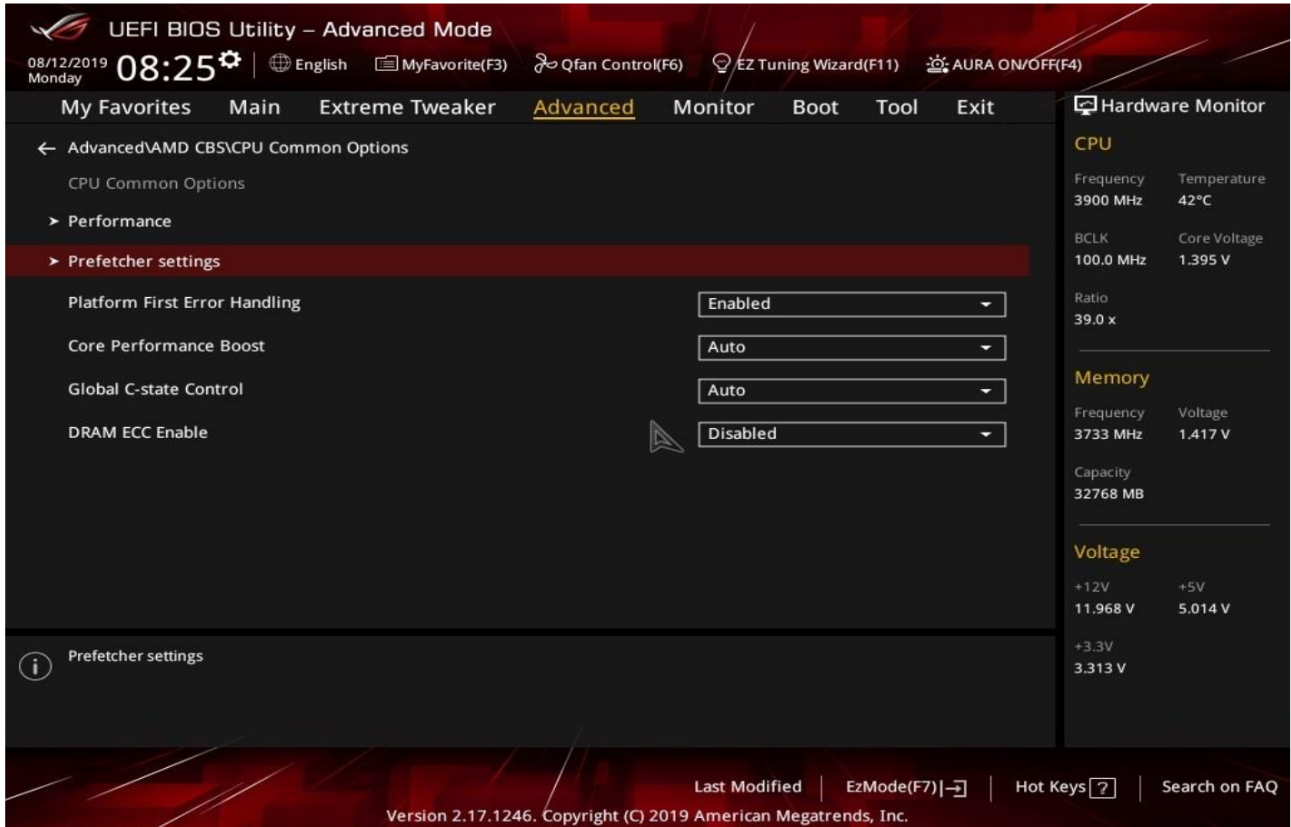Click Last Modified button
1291x827 pixels.
tap(747, 787)
